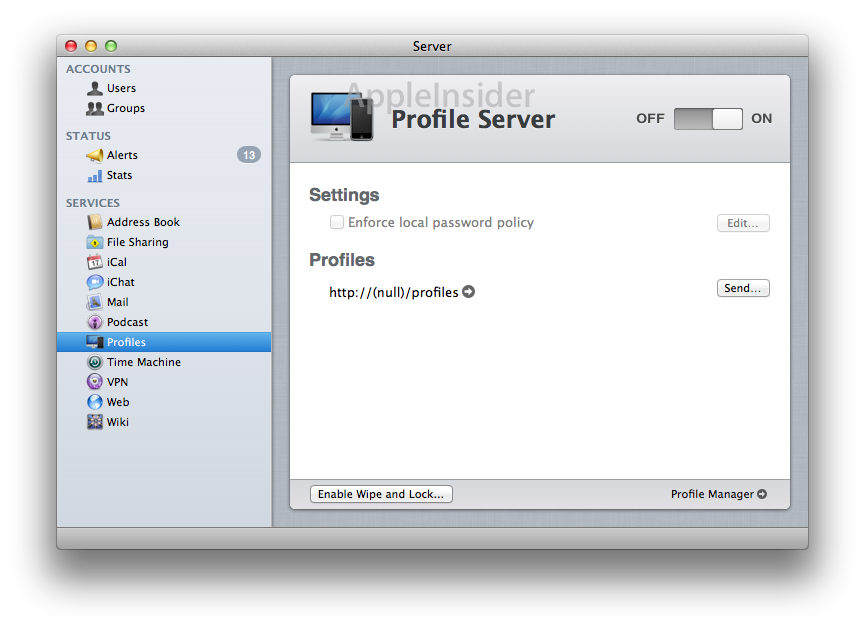Open the Podcast service icon
Screen dimensions: 865x628
[x=95, y=322]
